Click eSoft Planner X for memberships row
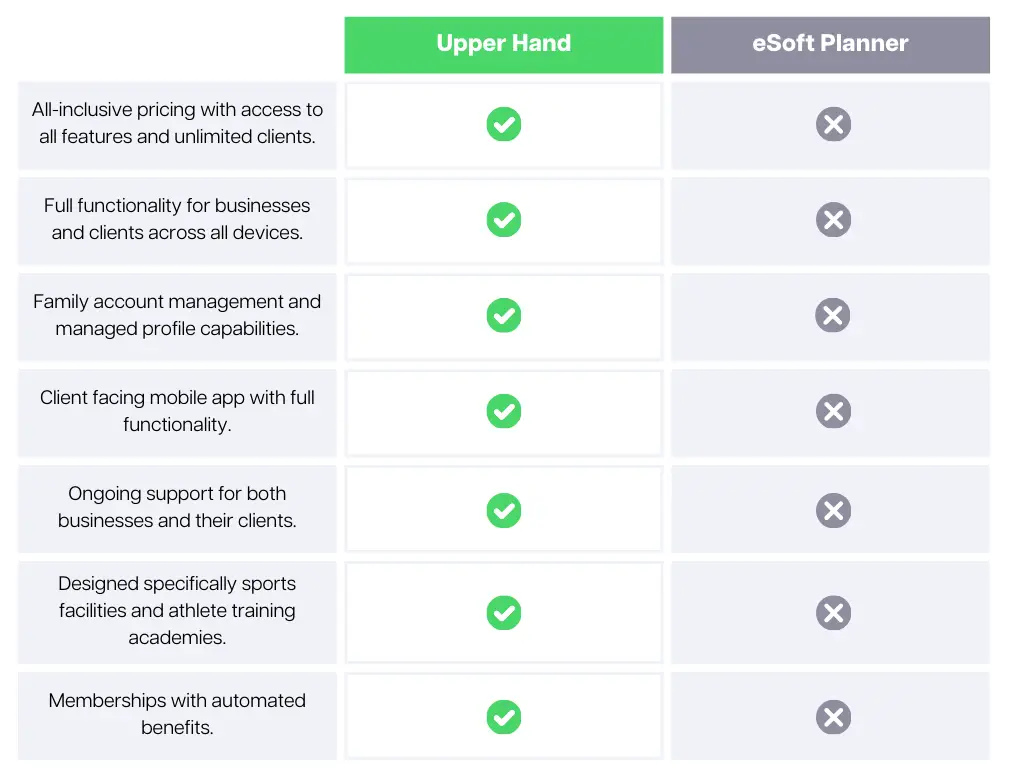The width and height of the screenshot is (1024, 768). 833,717
